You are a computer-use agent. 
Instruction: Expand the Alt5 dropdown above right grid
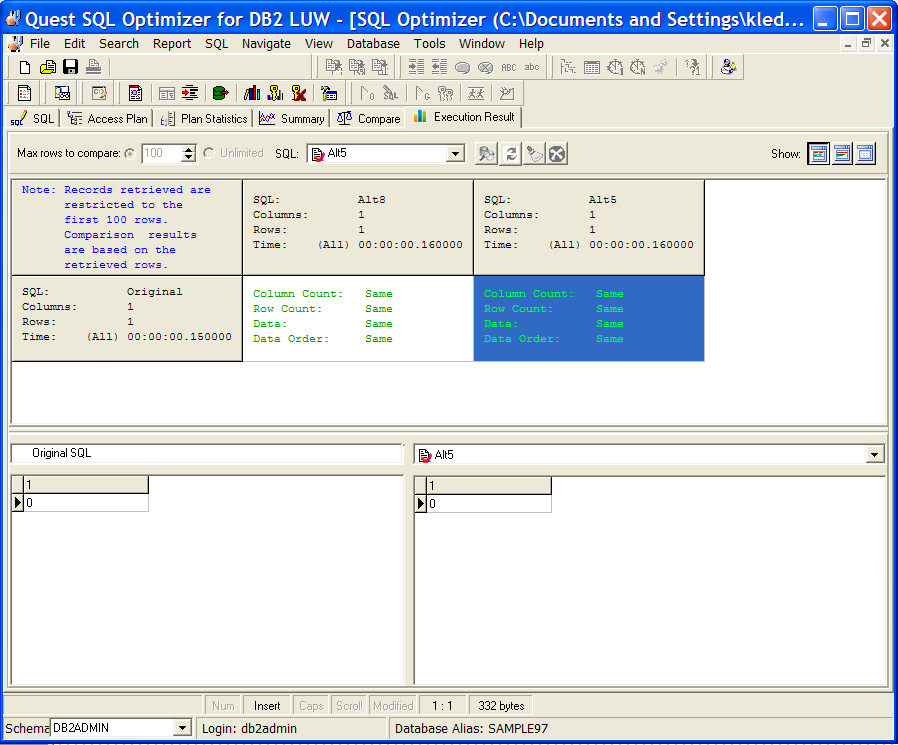[876, 455]
